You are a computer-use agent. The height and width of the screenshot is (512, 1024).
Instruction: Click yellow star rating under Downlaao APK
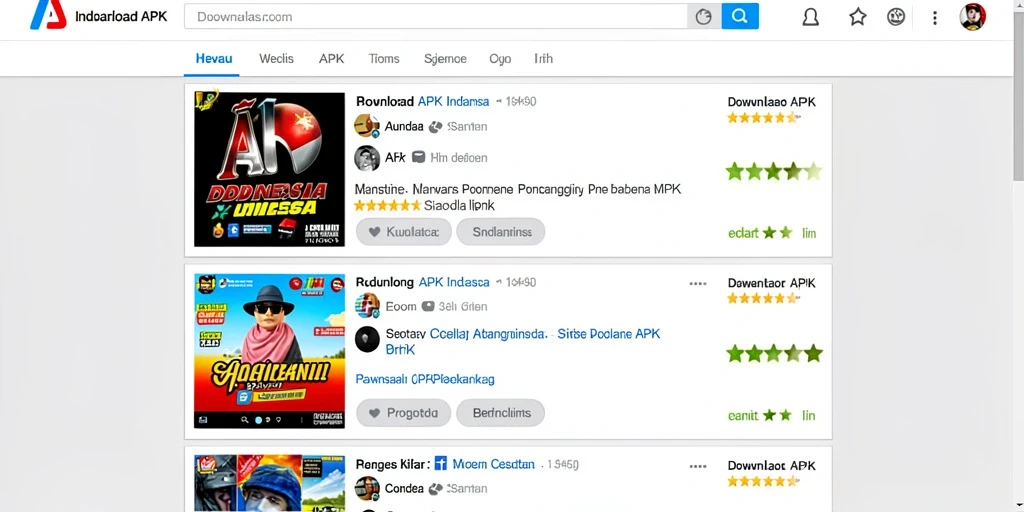click(x=763, y=118)
